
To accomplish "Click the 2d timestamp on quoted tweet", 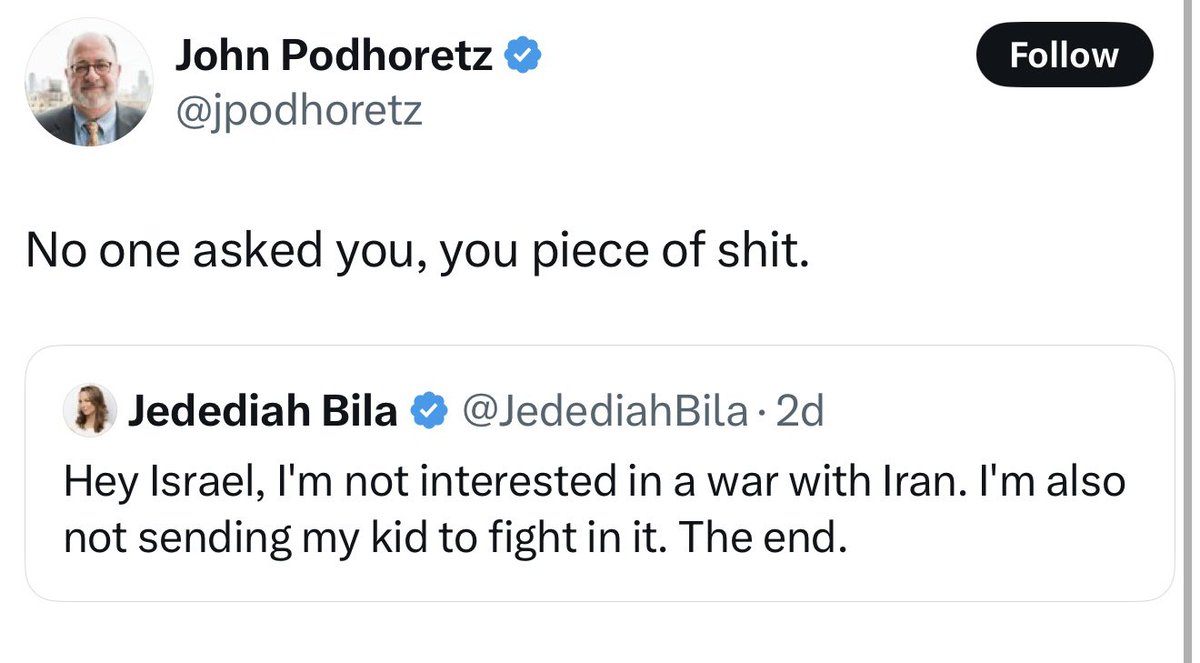I will 799,411.
